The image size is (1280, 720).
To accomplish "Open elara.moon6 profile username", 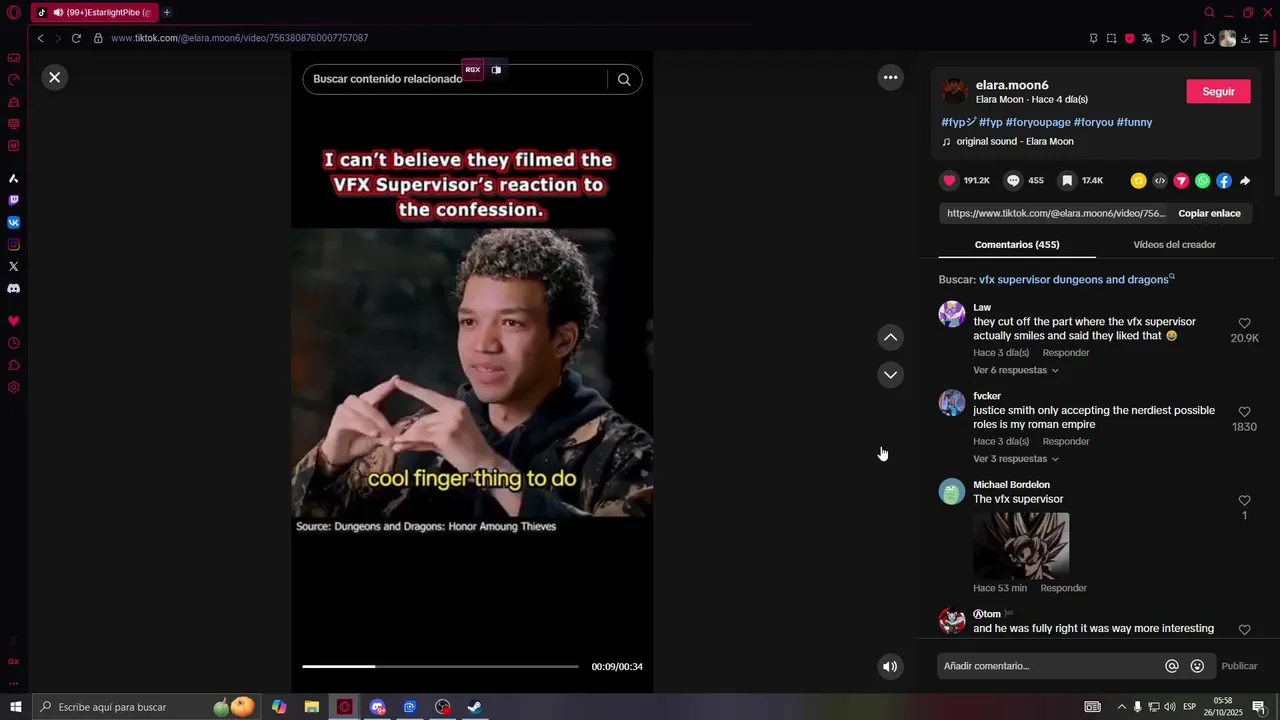I will pos(1012,85).
